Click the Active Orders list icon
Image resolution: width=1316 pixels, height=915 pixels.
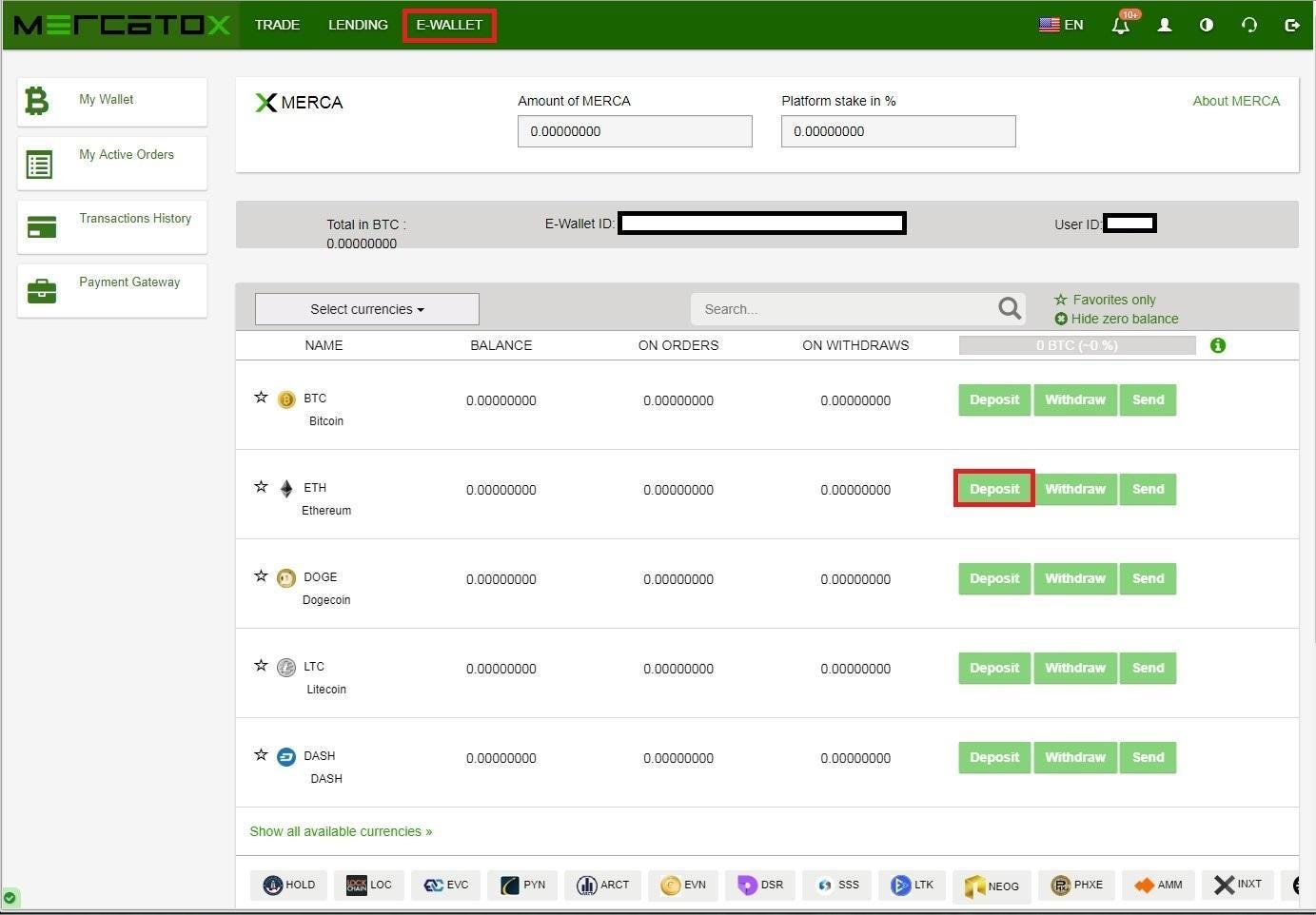(x=40, y=165)
